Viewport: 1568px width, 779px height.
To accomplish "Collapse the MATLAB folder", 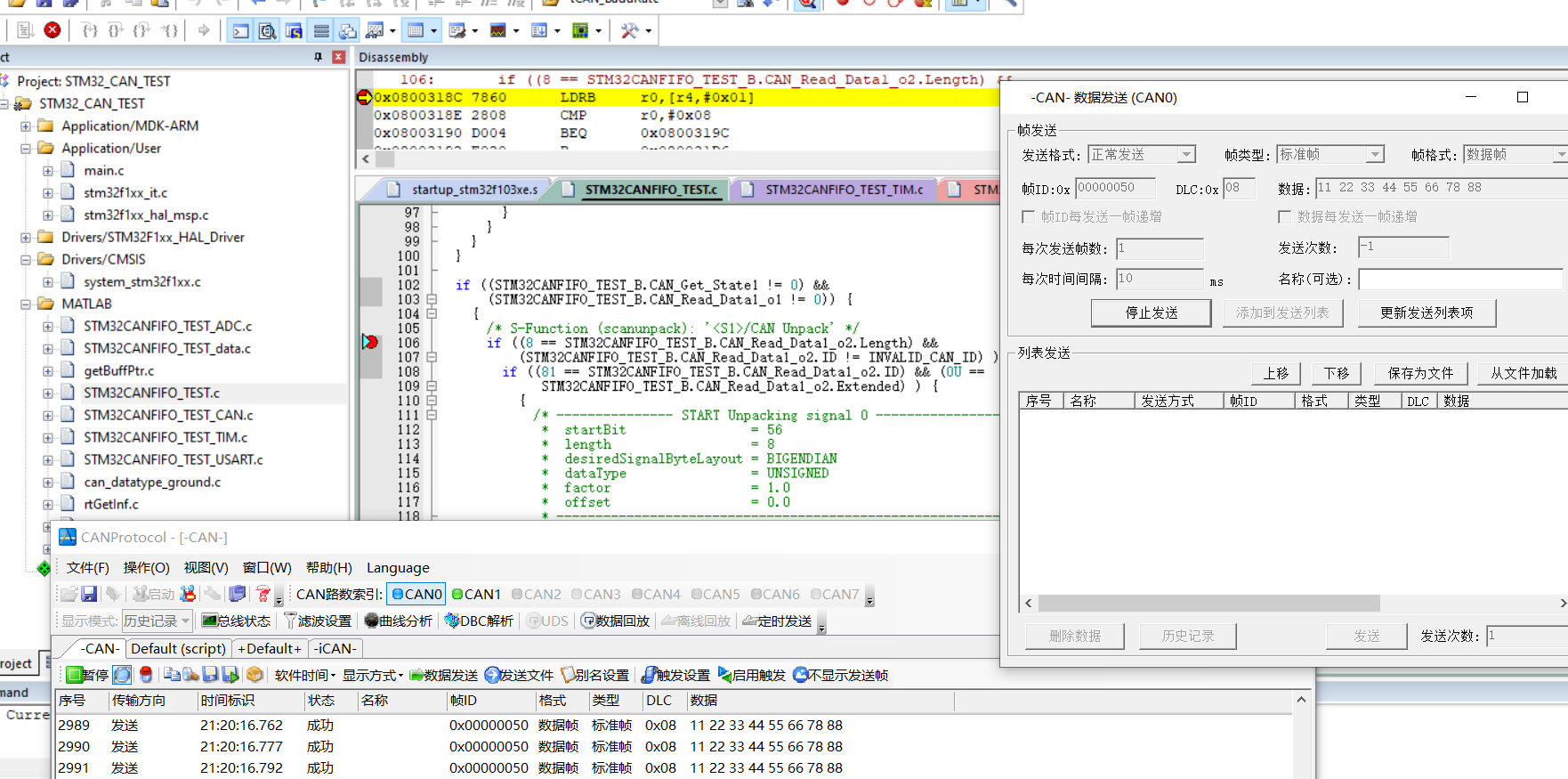I will (26, 304).
